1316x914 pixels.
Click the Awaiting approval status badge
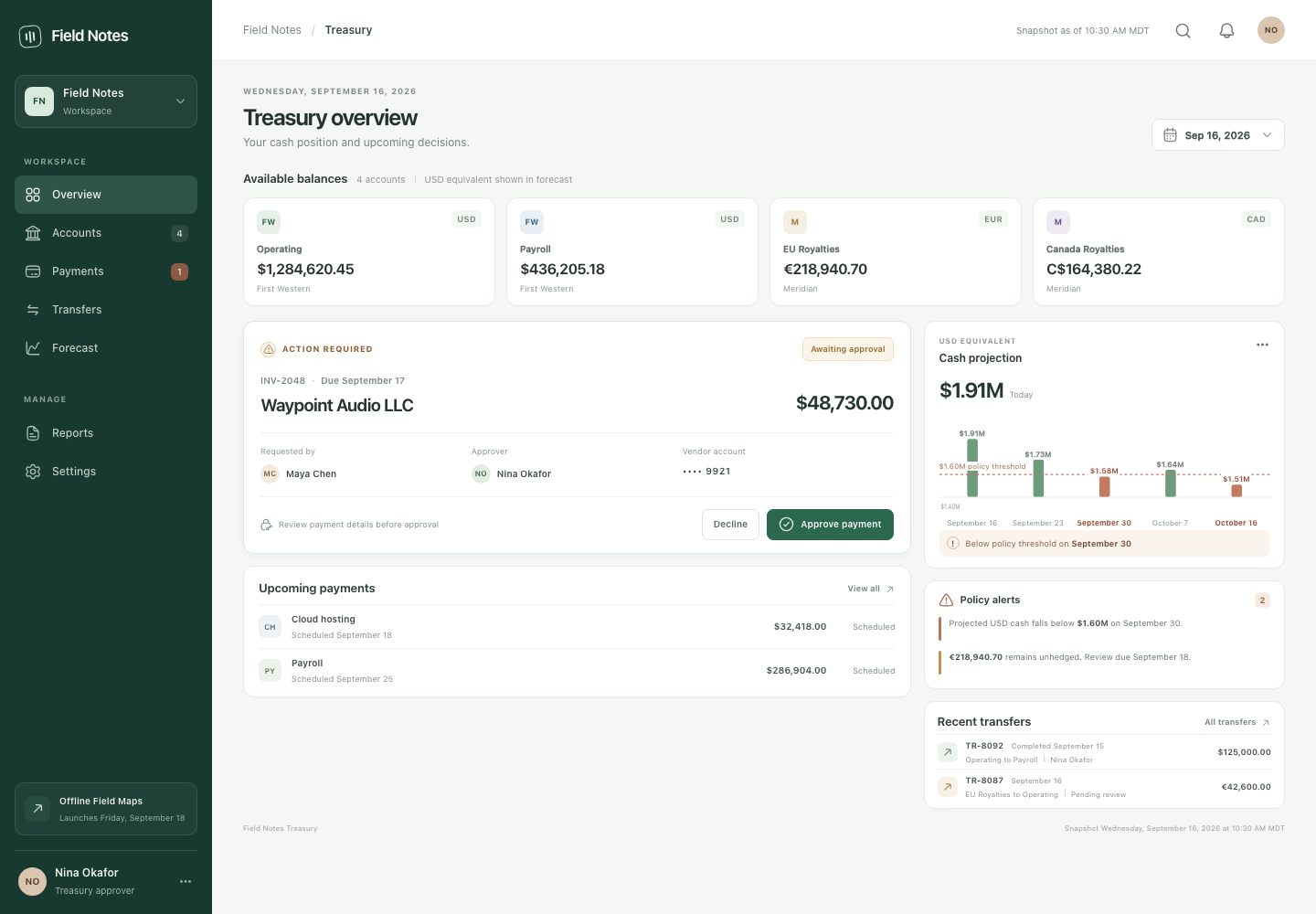tap(848, 349)
